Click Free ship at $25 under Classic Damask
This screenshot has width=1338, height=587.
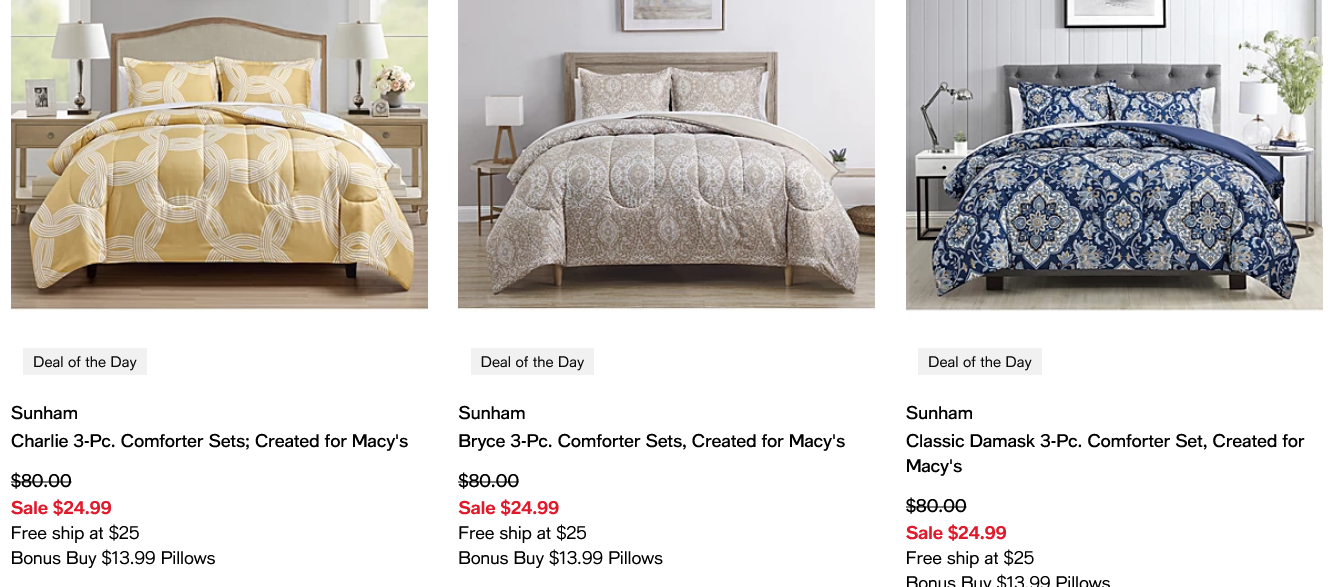[x=970, y=558]
